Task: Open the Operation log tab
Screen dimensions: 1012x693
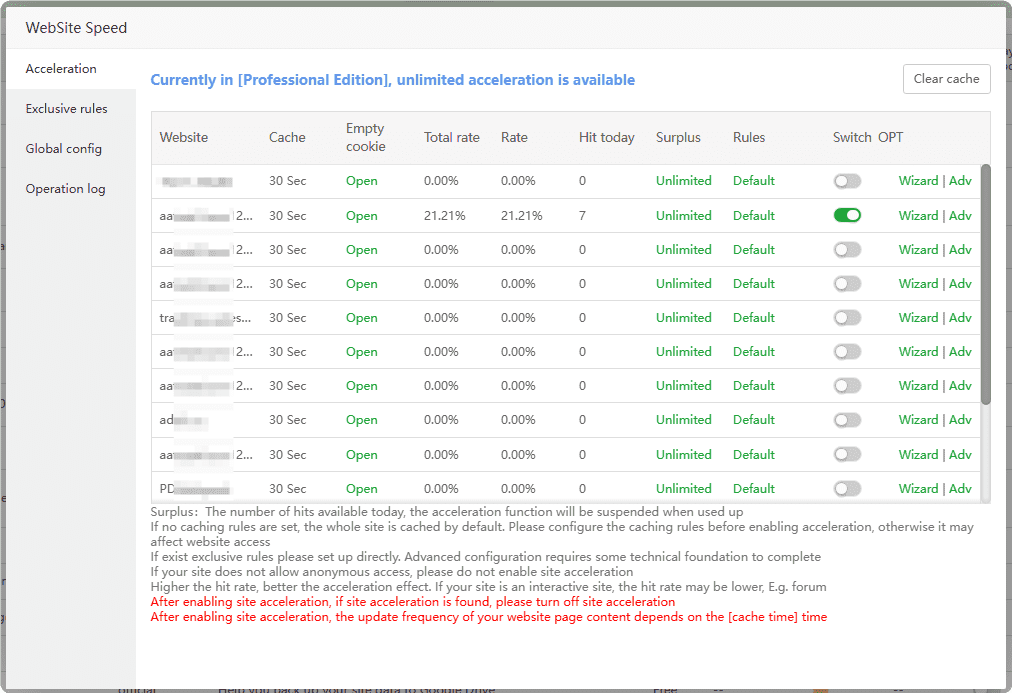Action: pyautogui.click(x=65, y=189)
